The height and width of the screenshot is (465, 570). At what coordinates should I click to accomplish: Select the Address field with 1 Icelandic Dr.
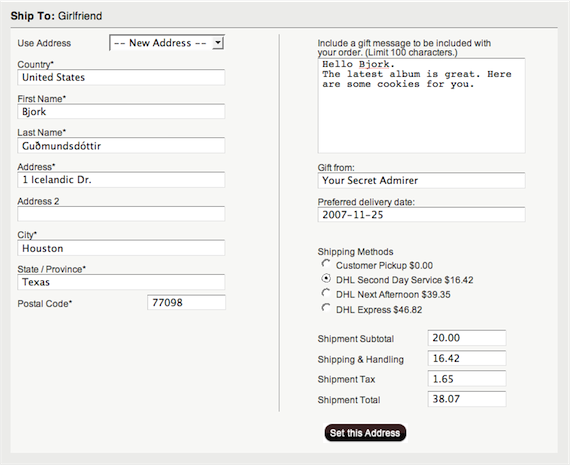121,180
